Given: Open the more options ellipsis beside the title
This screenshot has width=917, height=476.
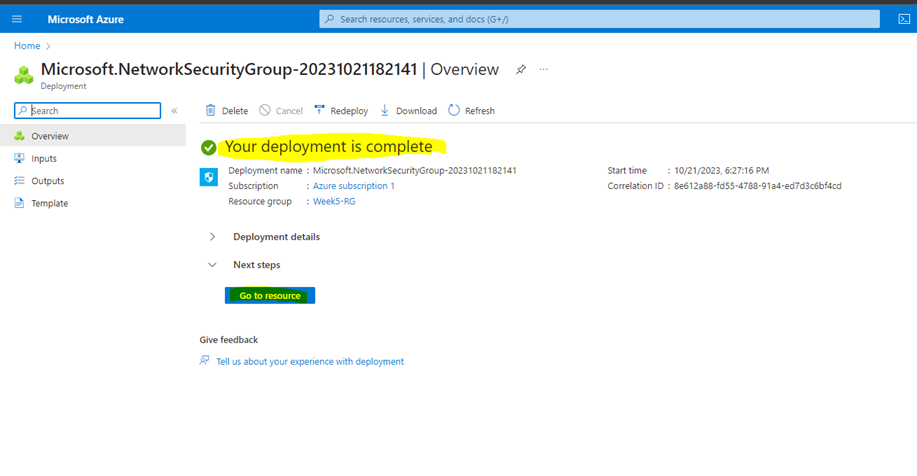Looking at the screenshot, I should click(544, 70).
